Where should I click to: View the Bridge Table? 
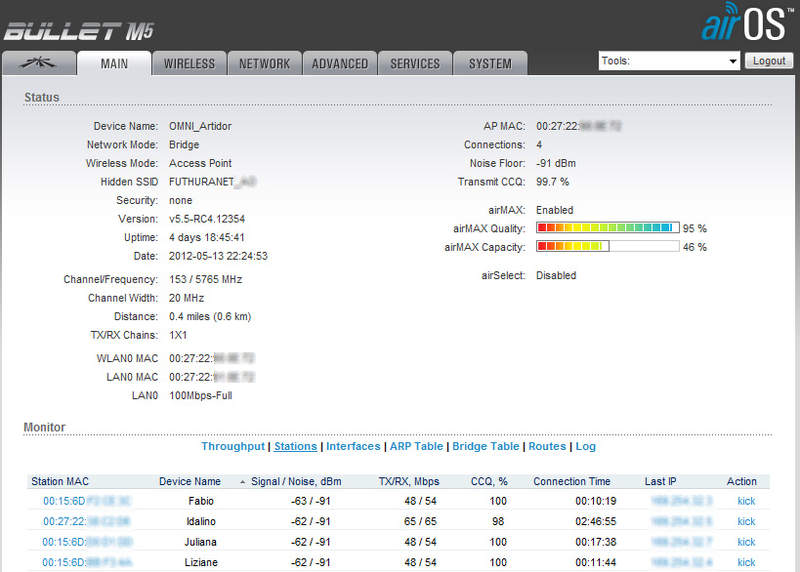coord(486,446)
